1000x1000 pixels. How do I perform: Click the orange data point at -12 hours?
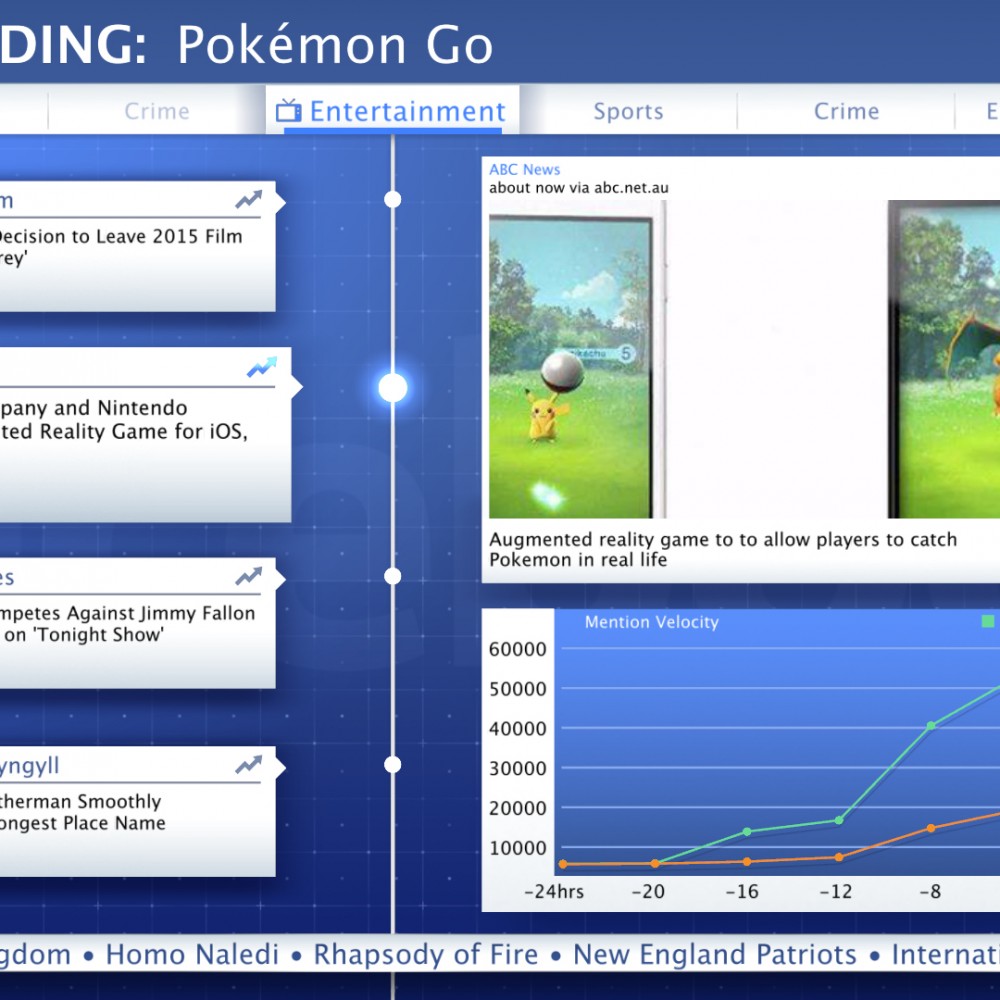[x=839, y=857]
